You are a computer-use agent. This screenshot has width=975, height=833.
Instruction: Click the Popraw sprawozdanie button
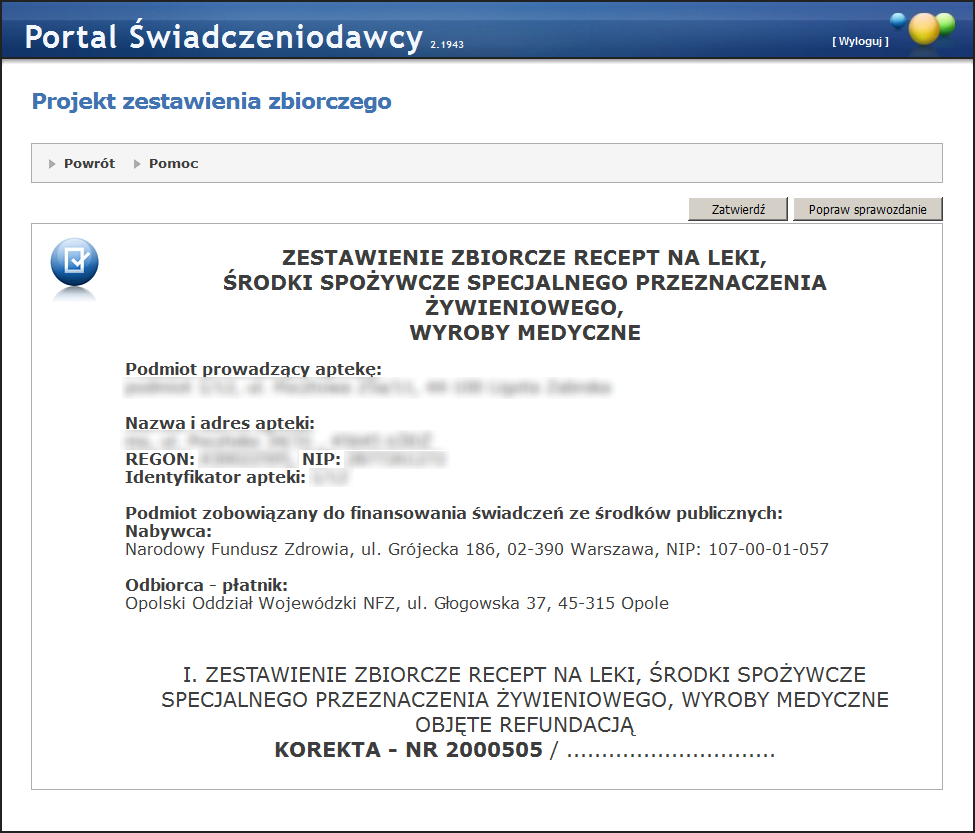(867, 209)
